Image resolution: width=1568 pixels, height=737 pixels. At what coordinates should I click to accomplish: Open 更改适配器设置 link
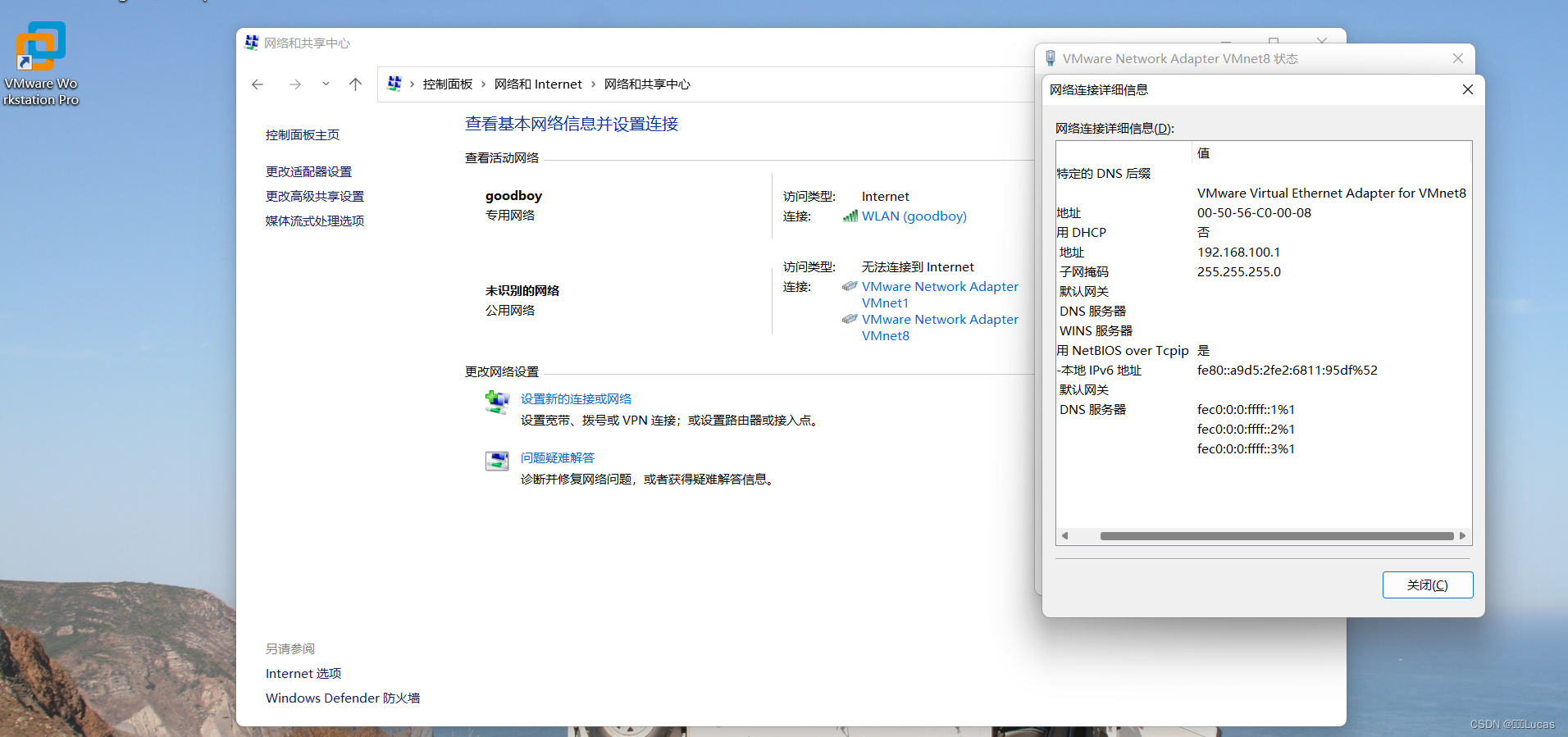pos(308,172)
